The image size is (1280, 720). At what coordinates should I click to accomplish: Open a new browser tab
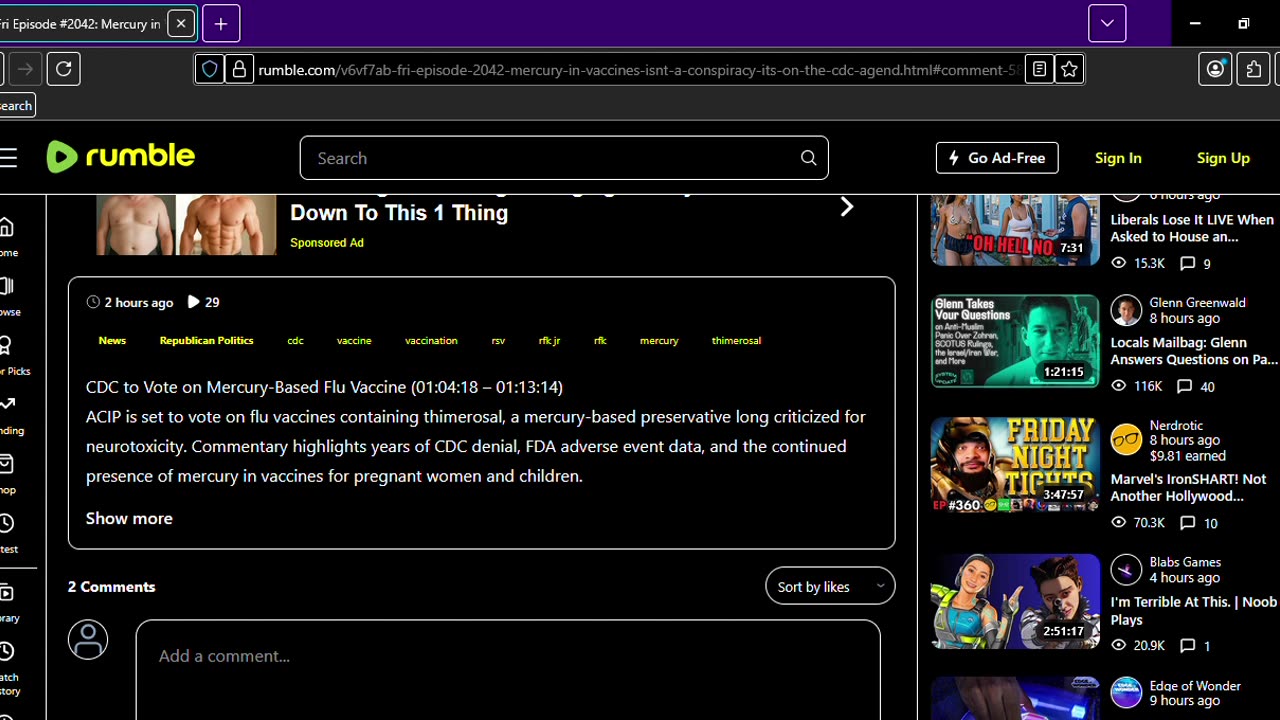(221, 23)
